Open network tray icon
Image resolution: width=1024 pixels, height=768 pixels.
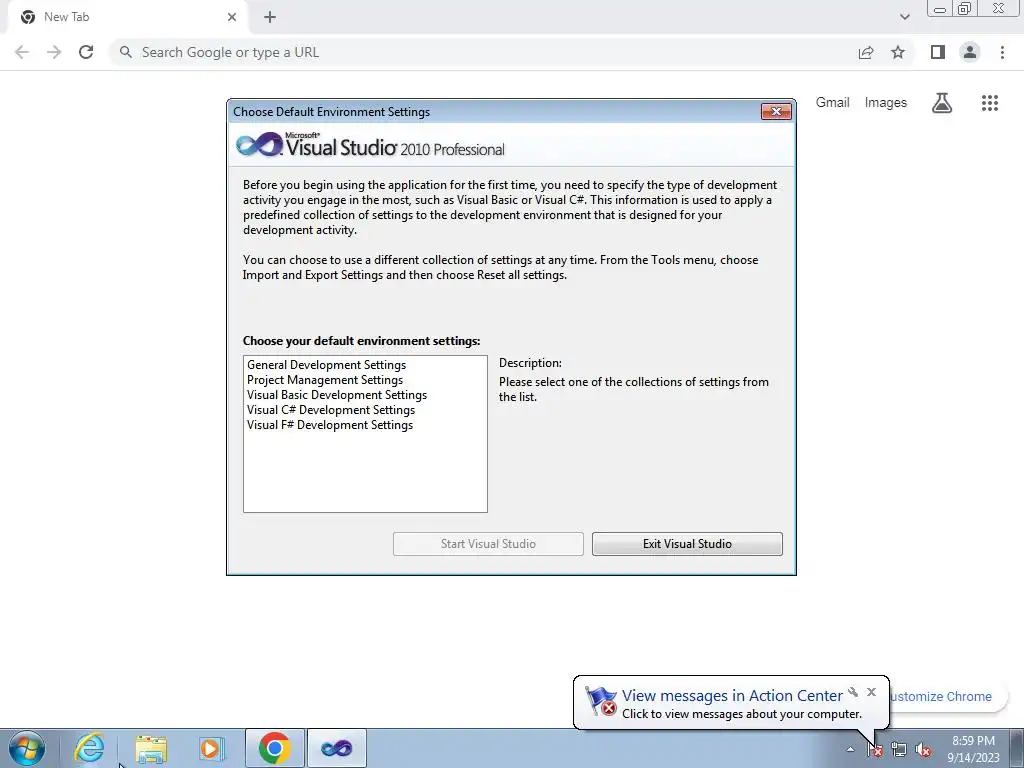click(x=899, y=750)
